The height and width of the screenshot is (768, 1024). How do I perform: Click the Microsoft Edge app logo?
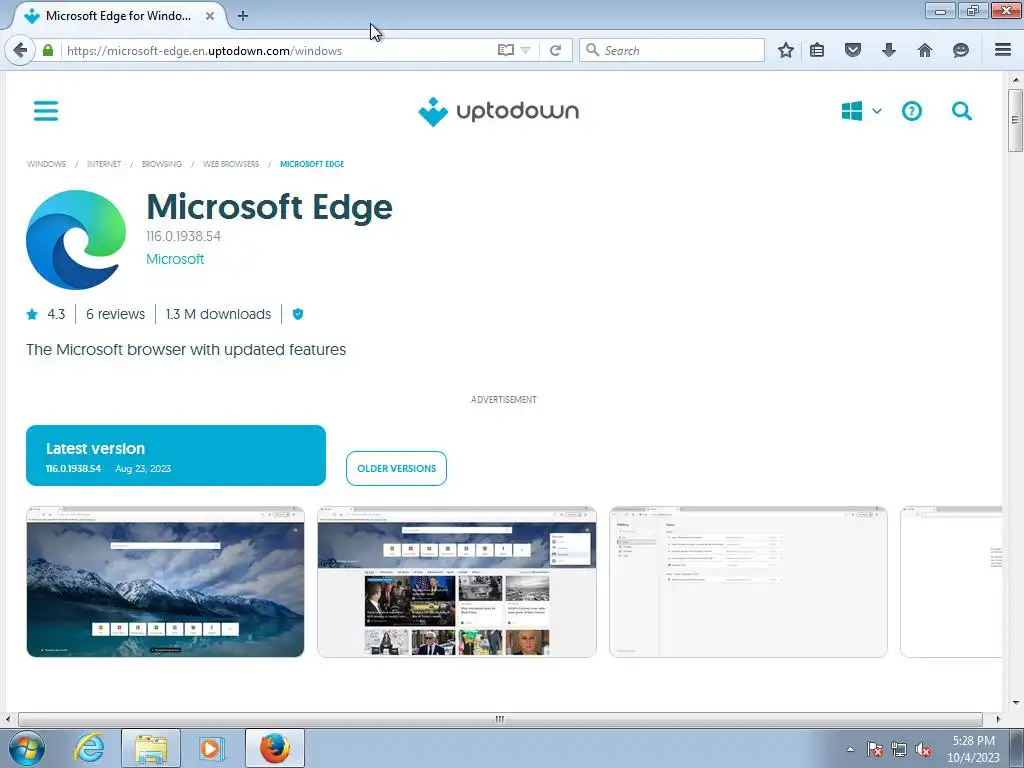(76, 240)
